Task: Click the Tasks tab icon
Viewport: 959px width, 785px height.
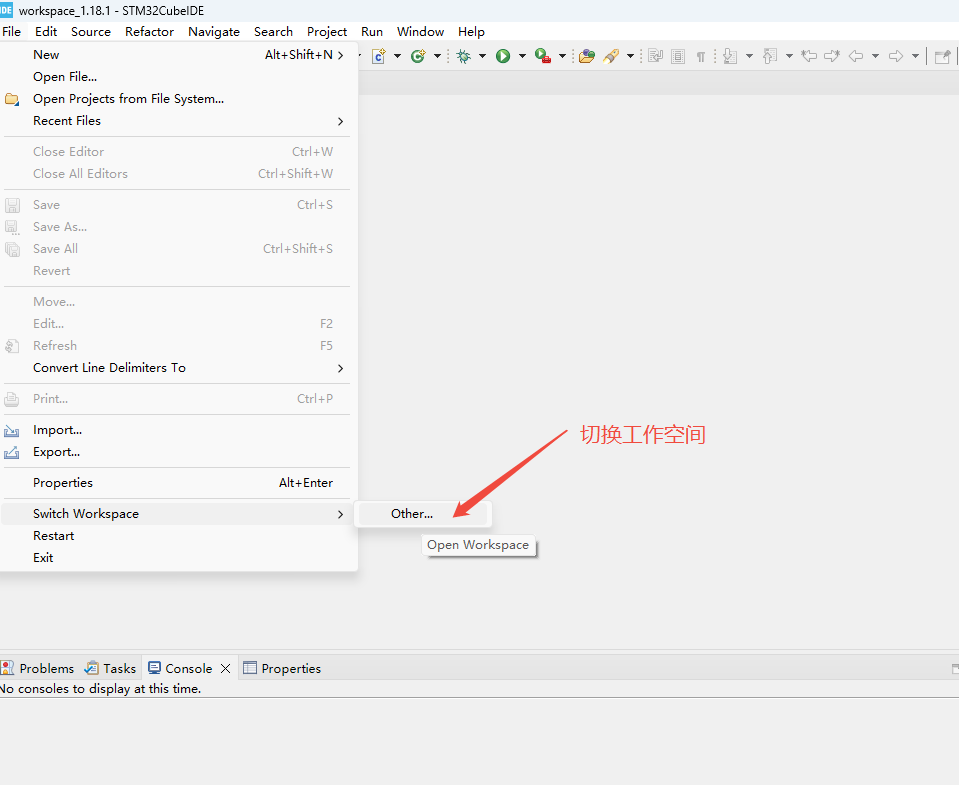Action: (92, 668)
